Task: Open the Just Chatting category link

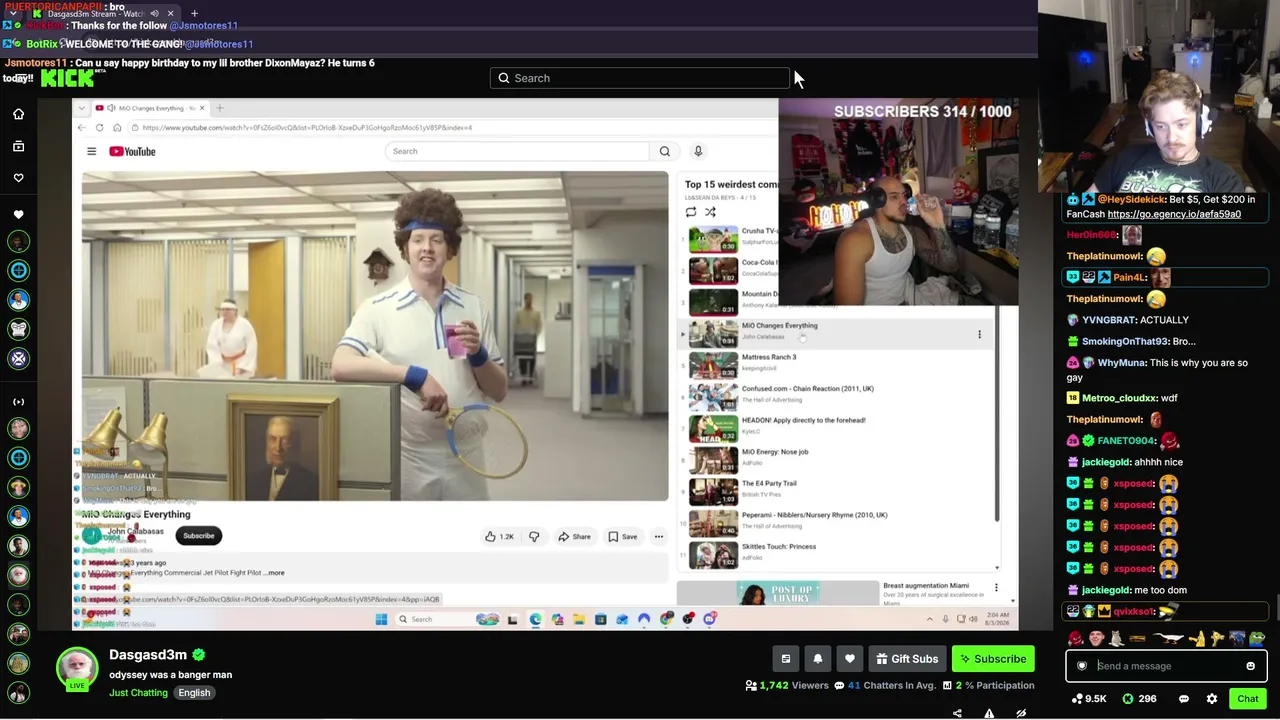Action: (x=138, y=693)
